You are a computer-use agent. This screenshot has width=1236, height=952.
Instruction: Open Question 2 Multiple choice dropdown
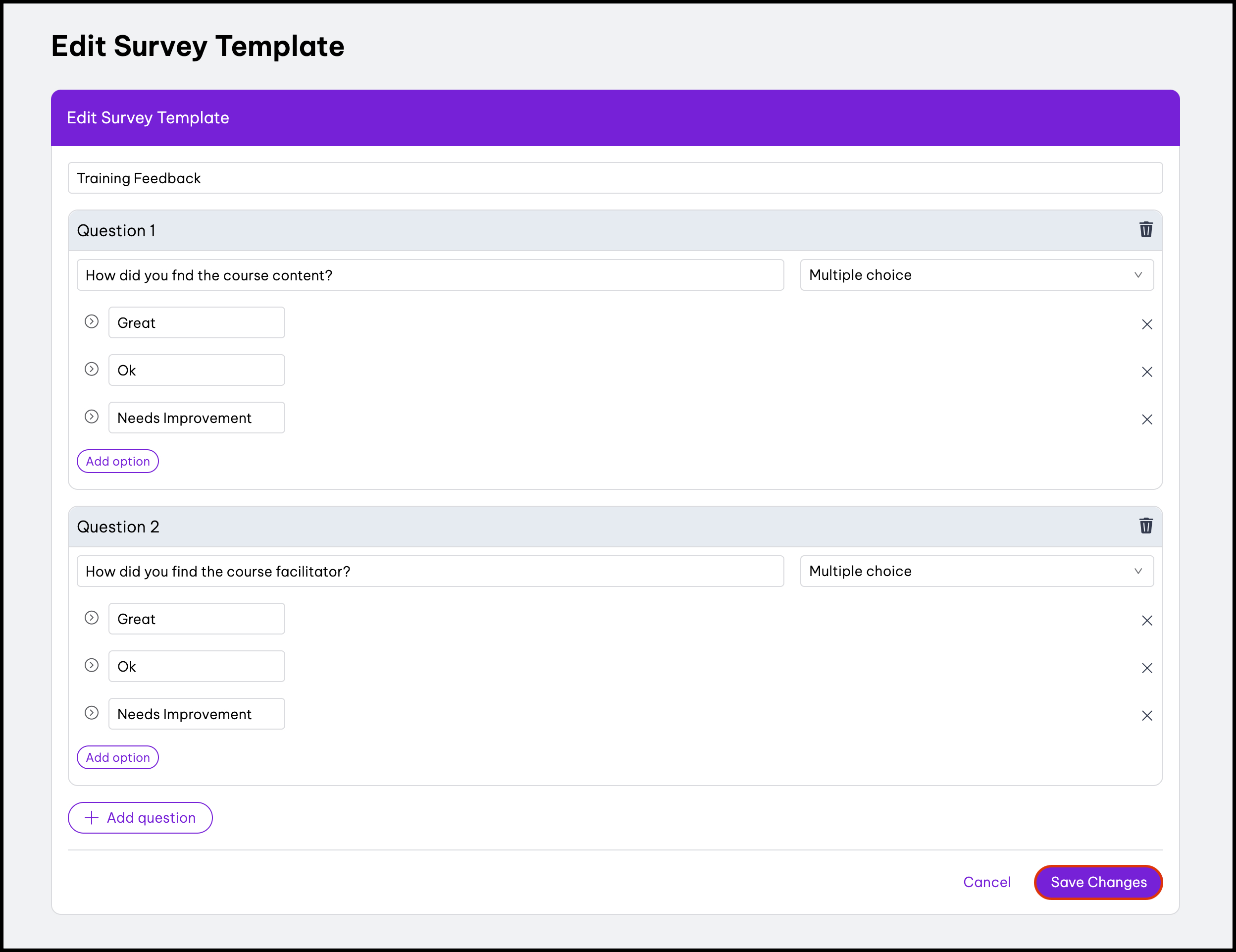tap(976, 571)
